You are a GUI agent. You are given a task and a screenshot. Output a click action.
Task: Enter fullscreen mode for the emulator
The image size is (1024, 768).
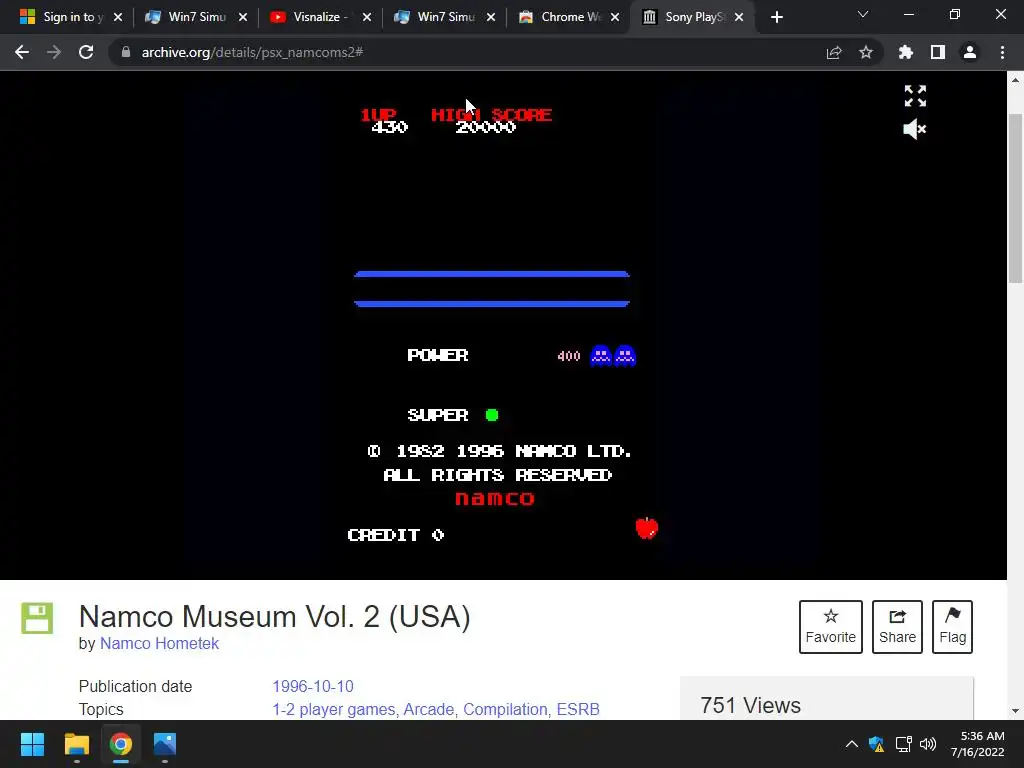tap(915, 96)
